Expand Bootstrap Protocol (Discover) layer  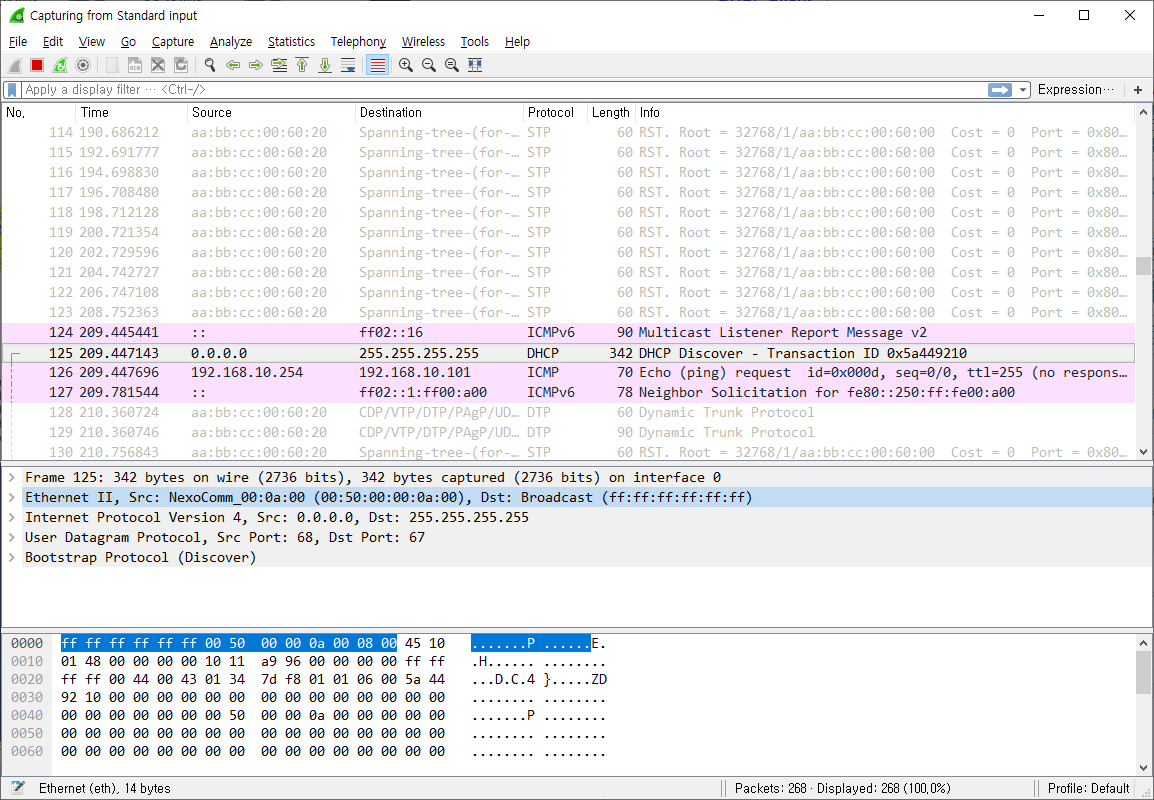tap(12, 557)
